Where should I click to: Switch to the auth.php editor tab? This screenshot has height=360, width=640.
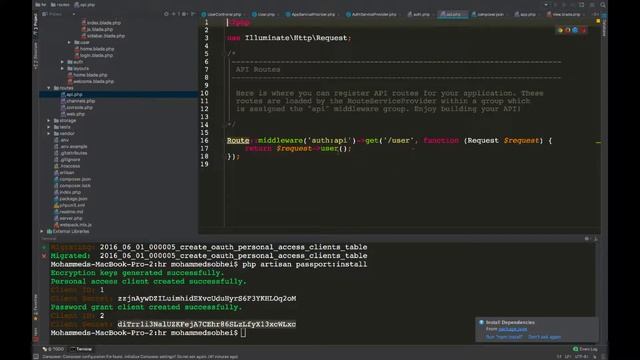tap(420, 14)
